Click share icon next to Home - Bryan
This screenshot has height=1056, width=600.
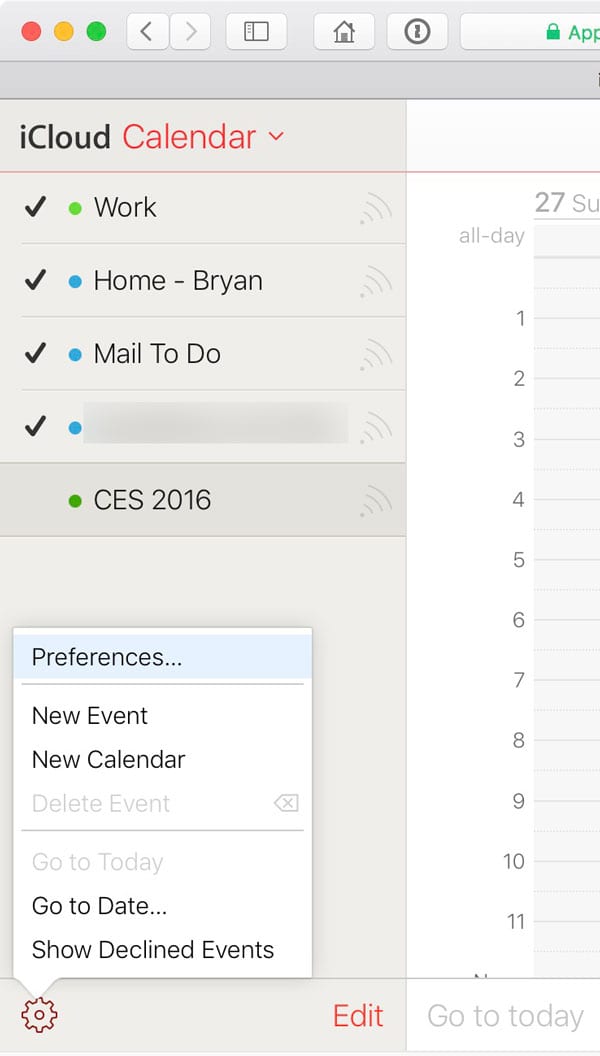tap(376, 281)
